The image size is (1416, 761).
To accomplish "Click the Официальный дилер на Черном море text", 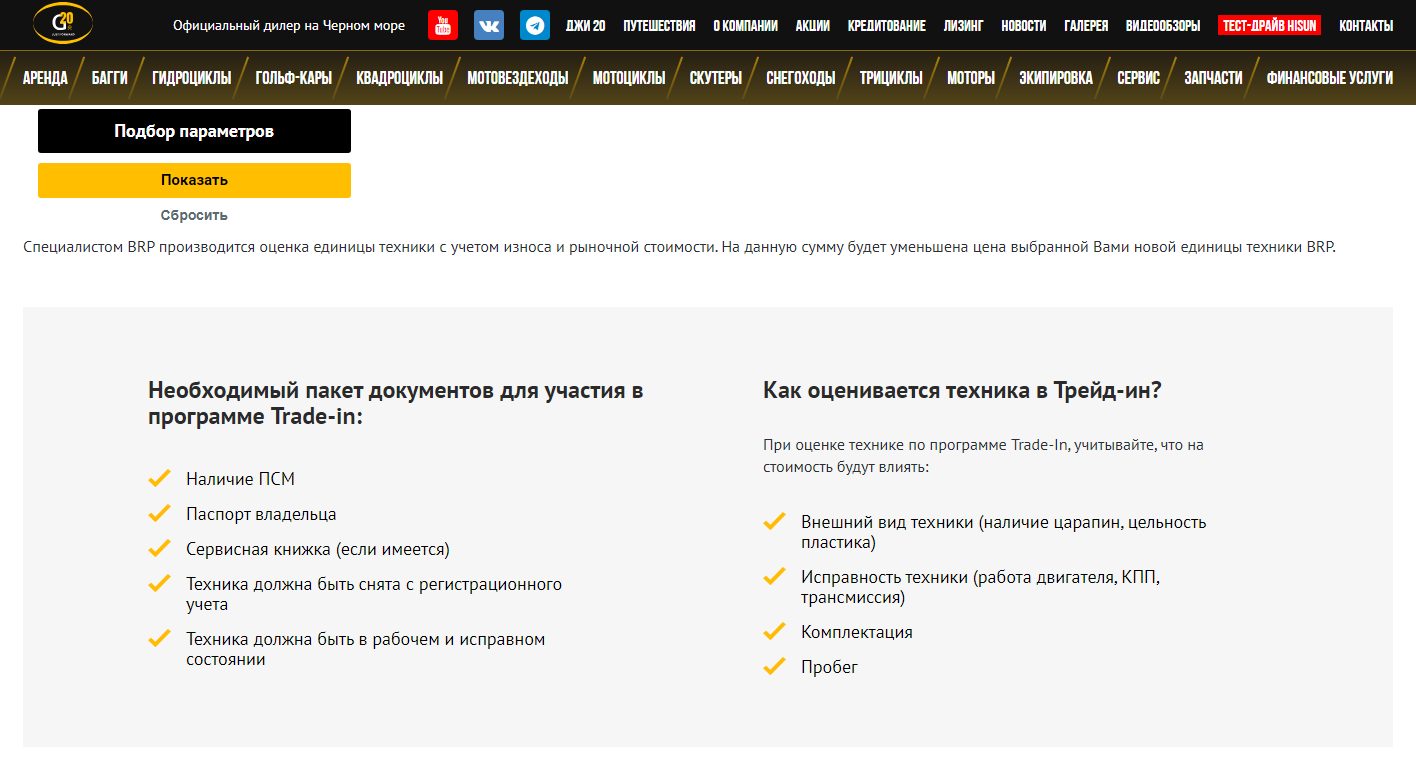I will 289,26.
